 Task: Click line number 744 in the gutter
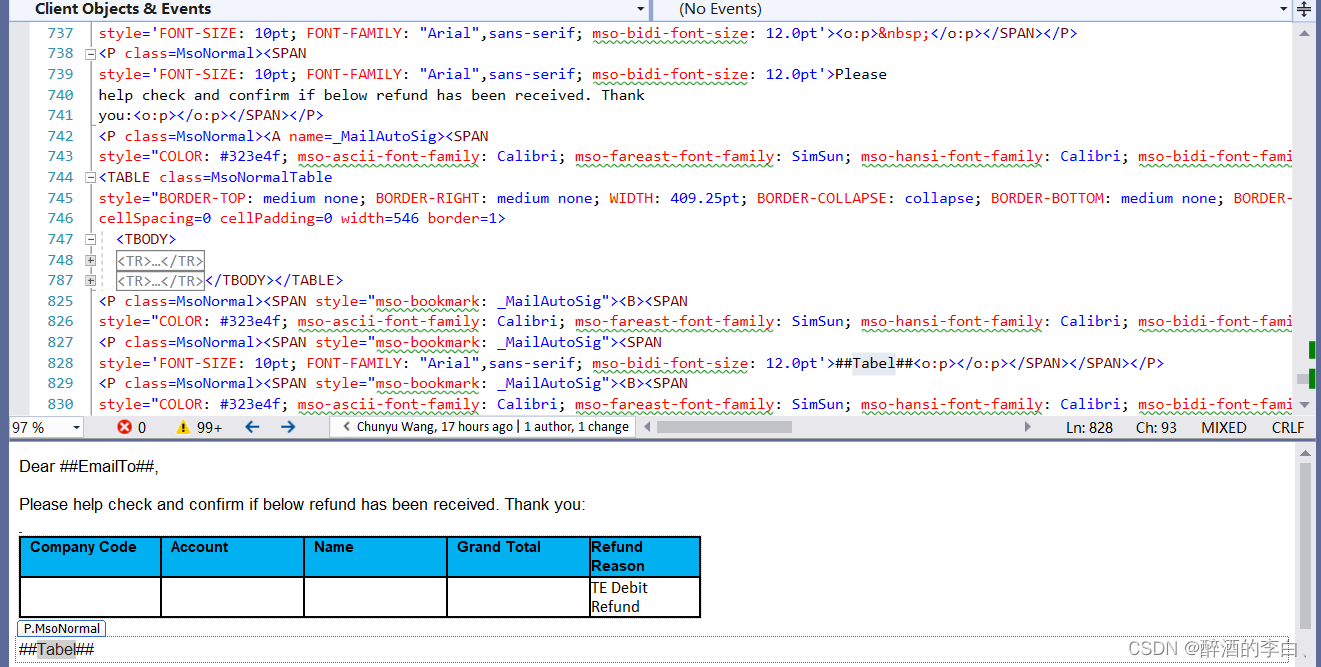click(60, 178)
